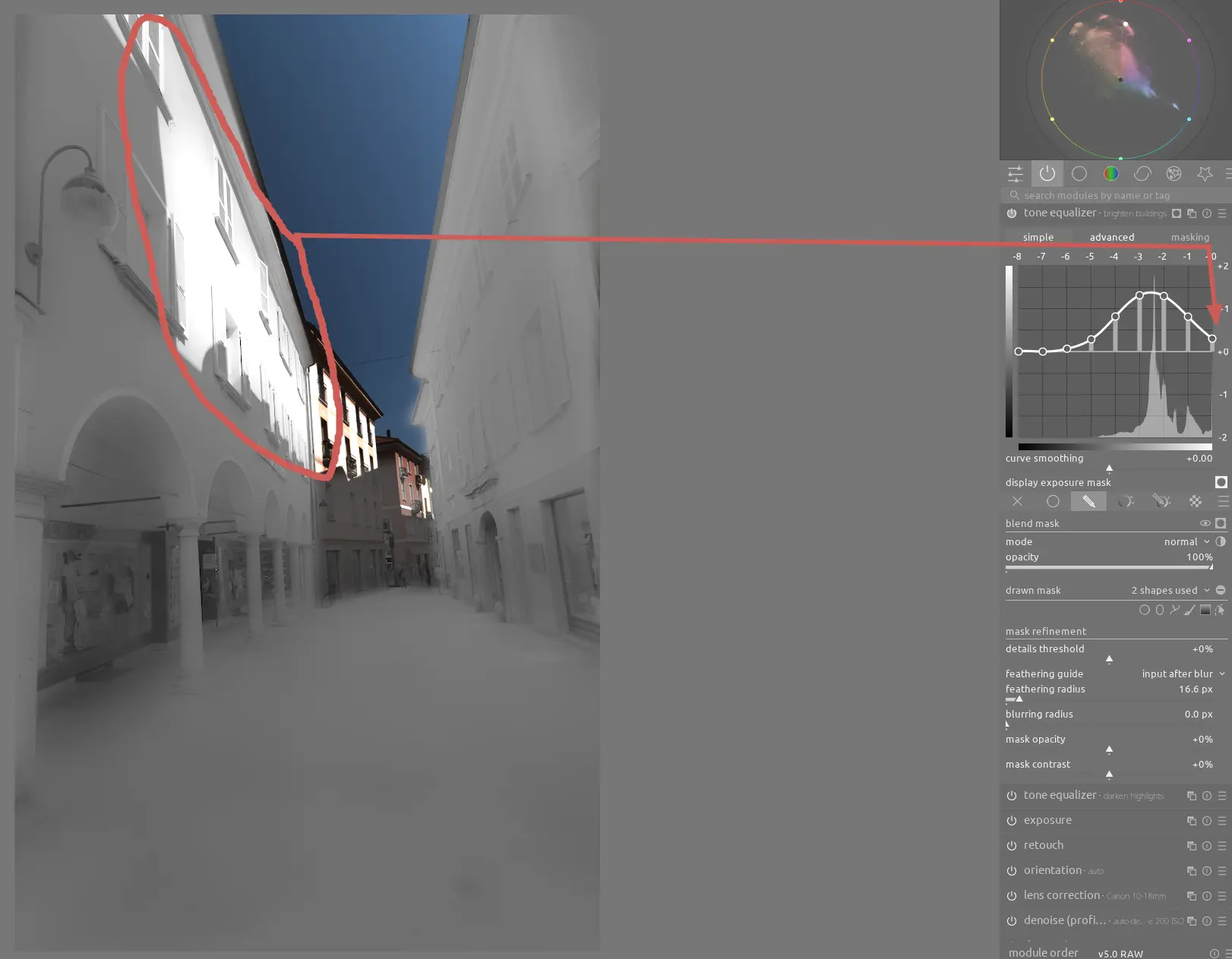1232x959 pixels.
Task: Adjust the opacity slider
Action: coord(1109,566)
